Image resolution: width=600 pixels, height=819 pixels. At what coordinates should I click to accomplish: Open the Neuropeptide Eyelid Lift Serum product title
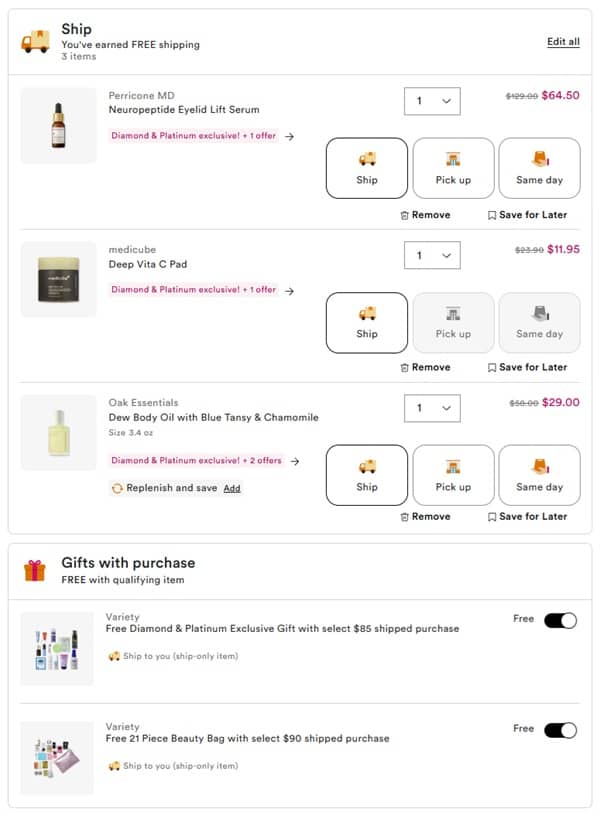point(183,110)
